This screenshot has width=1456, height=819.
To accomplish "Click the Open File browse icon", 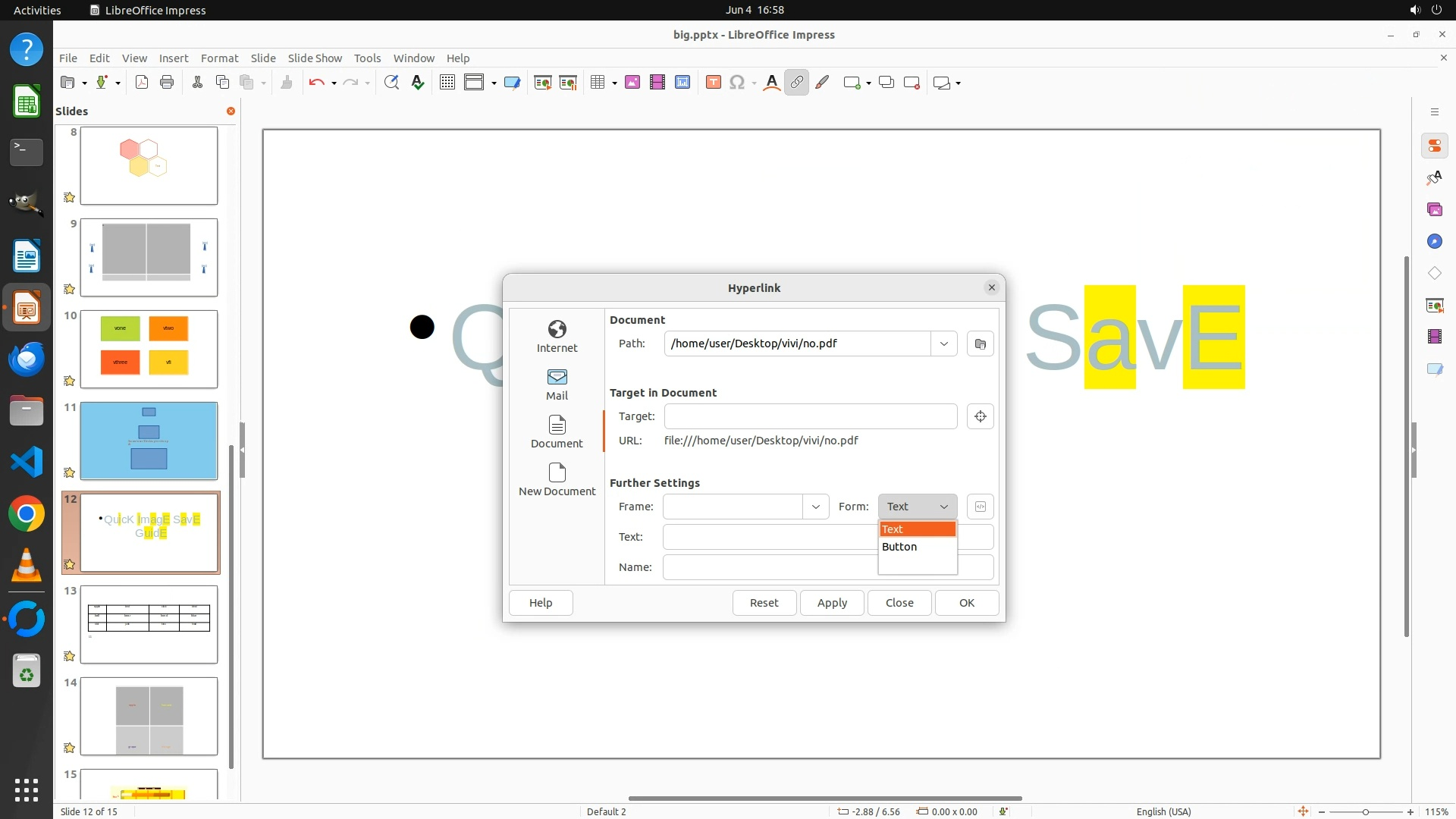I will click(x=980, y=344).
